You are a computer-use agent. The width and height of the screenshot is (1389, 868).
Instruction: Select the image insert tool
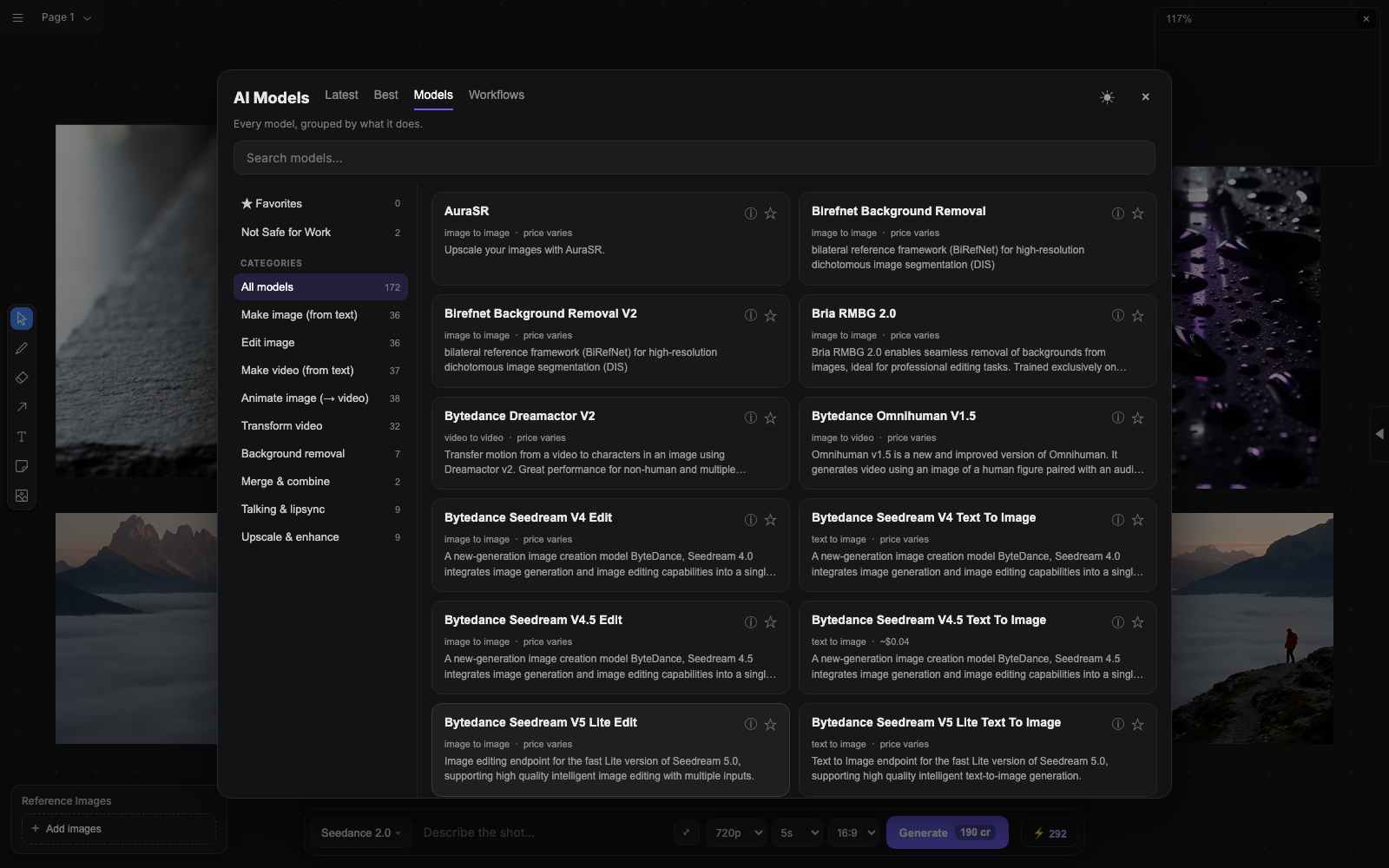(x=22, y=496)
